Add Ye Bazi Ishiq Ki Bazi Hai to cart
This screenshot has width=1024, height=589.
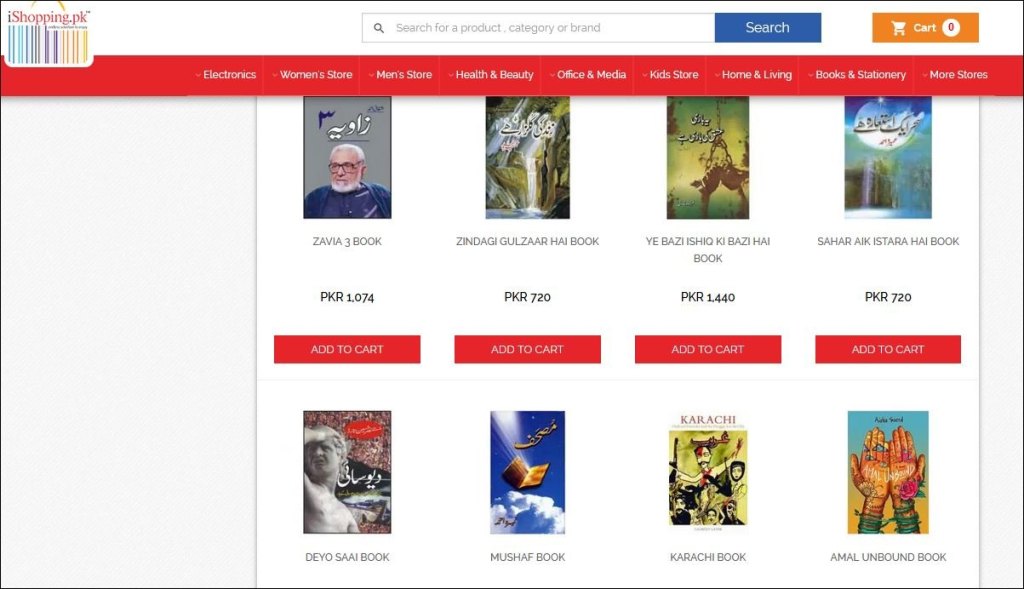point(707,349)
